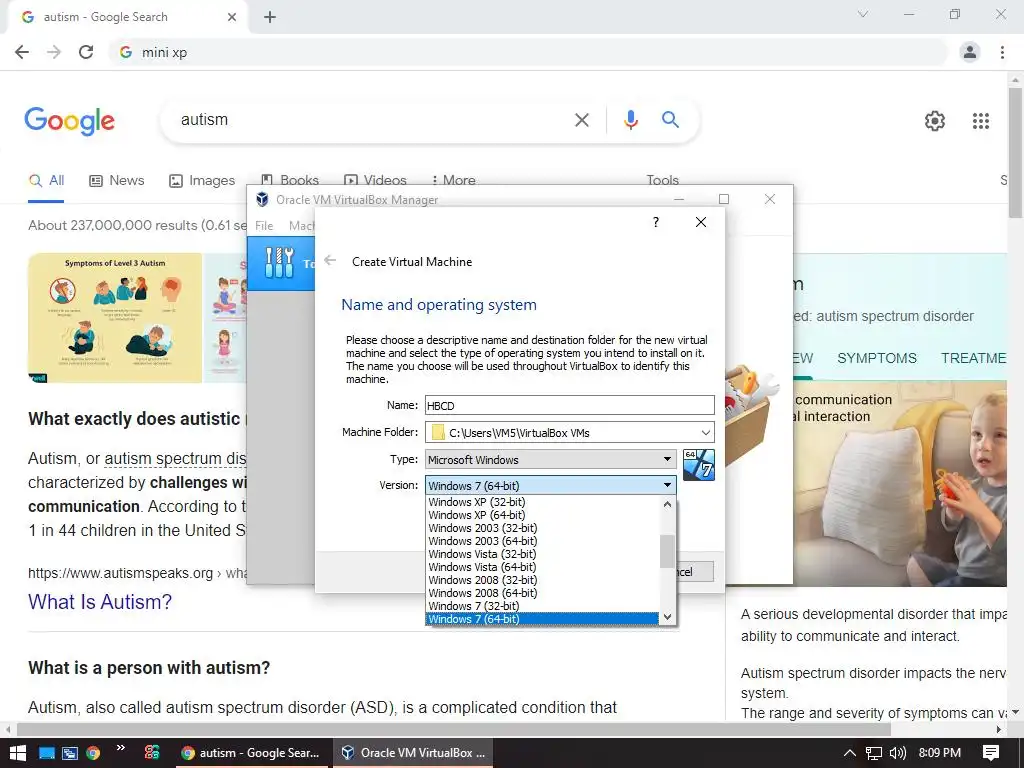The width and height of the screenshot is (1024, 768).
Task: Click the page's horizontal scrollbar
Action: coord(454,729)
